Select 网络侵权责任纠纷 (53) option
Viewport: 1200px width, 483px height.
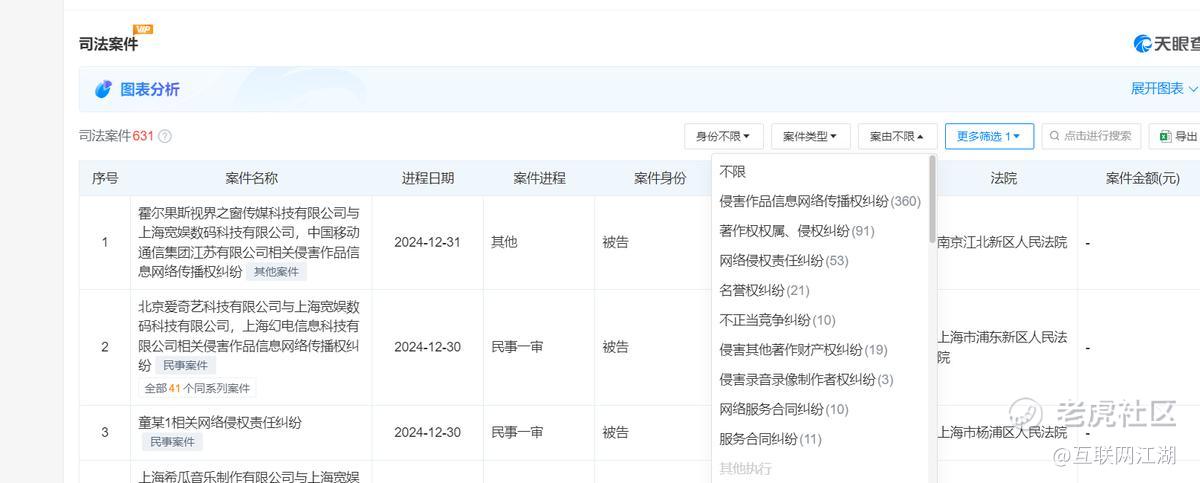(x=784, y=261)
